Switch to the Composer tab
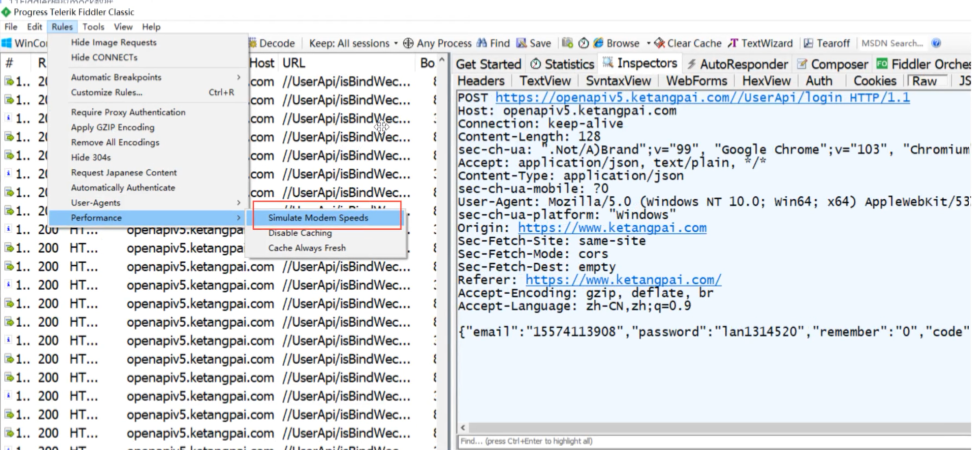 pos(833,64)
